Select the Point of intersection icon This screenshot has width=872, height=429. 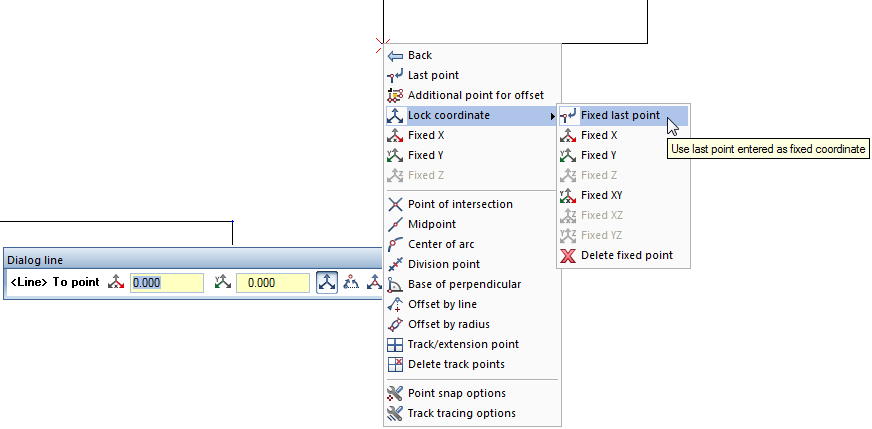coord(395,204)
